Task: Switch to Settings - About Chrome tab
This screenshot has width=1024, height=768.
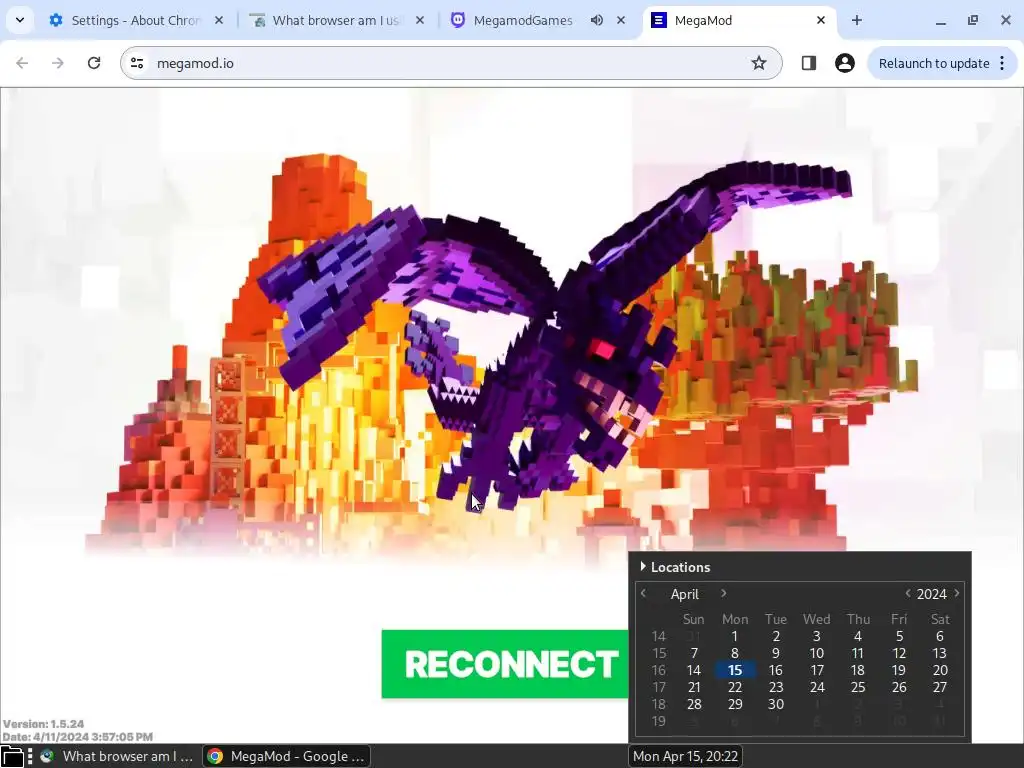Action: pyautogui.click(x=135, y=20)
